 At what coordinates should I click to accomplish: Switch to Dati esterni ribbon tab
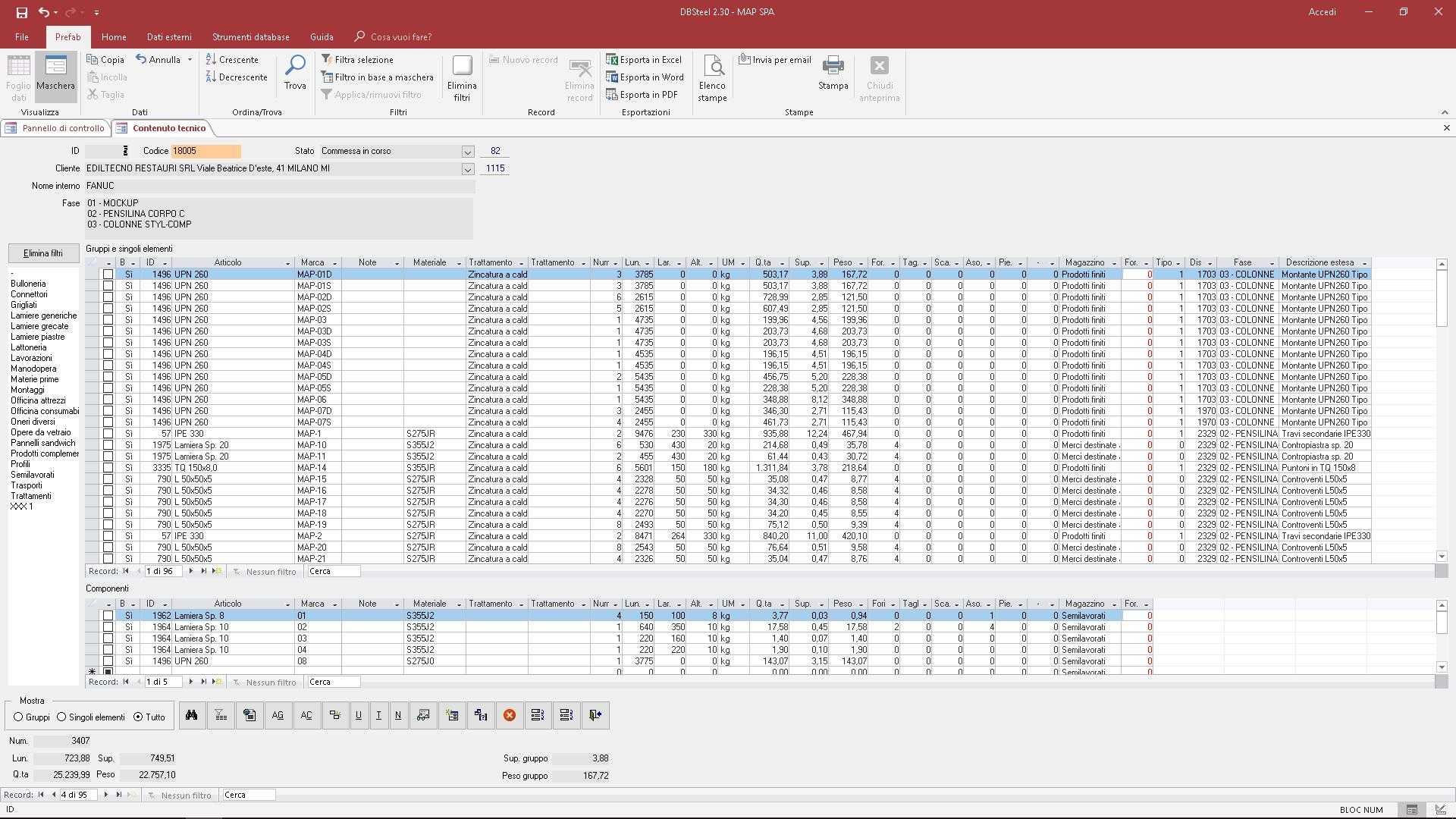click(x=169, y=36)
